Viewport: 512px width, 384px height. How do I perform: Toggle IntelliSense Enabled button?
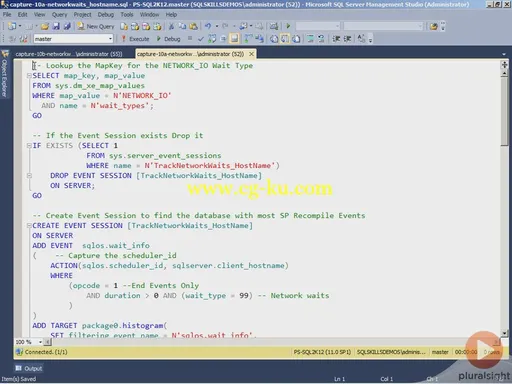point(234,39)
